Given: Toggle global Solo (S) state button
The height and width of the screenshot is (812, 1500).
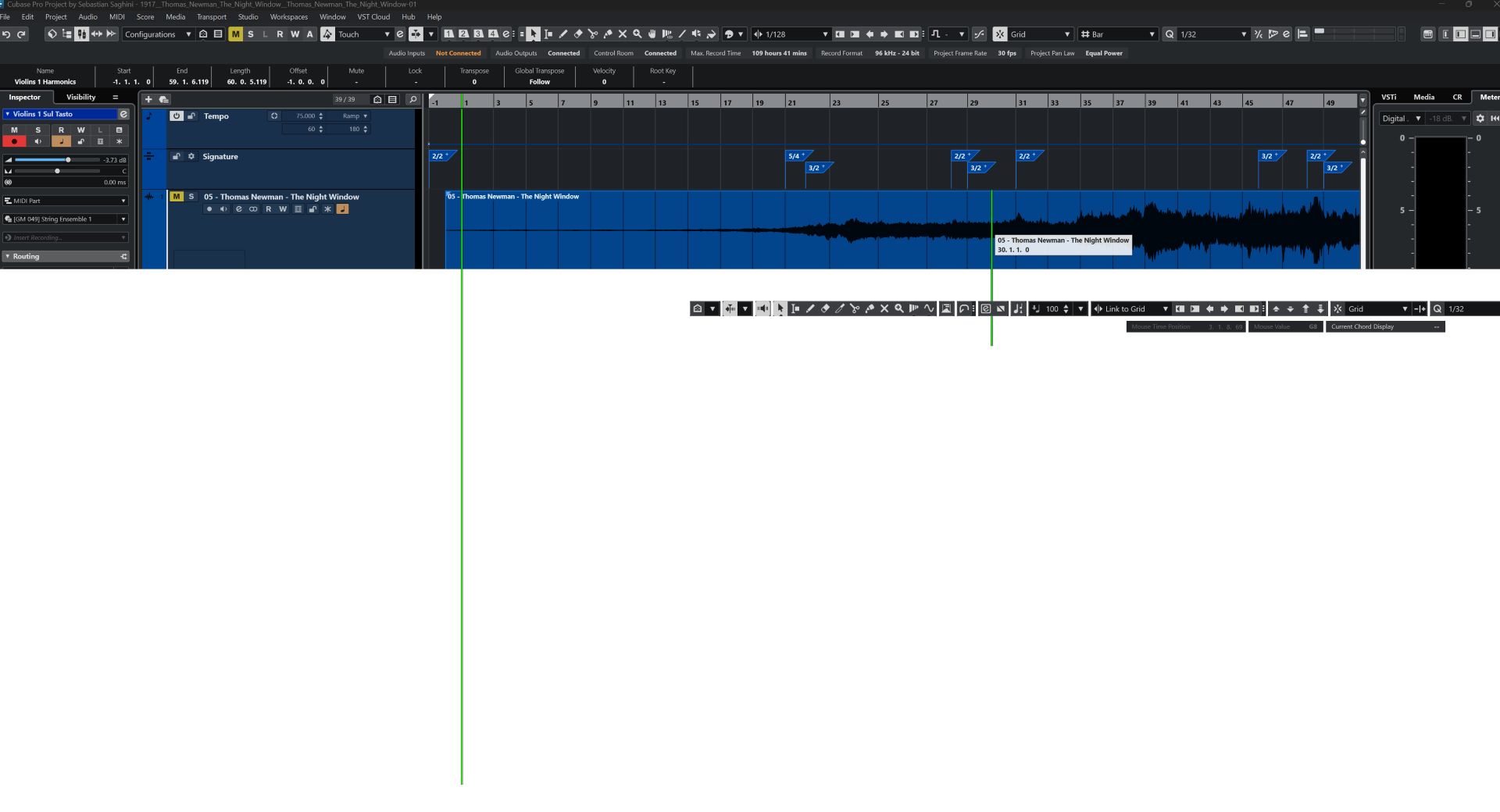Looking at the screenshot, I should [x=251, y=34].
